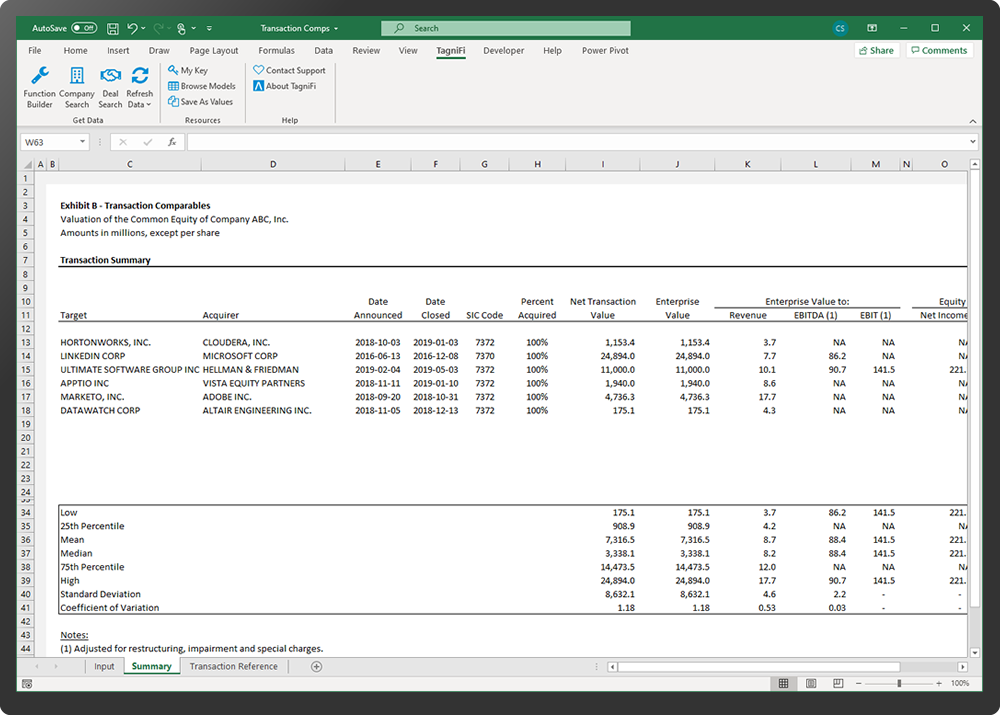Undo the last action

(x=132, y=28)
